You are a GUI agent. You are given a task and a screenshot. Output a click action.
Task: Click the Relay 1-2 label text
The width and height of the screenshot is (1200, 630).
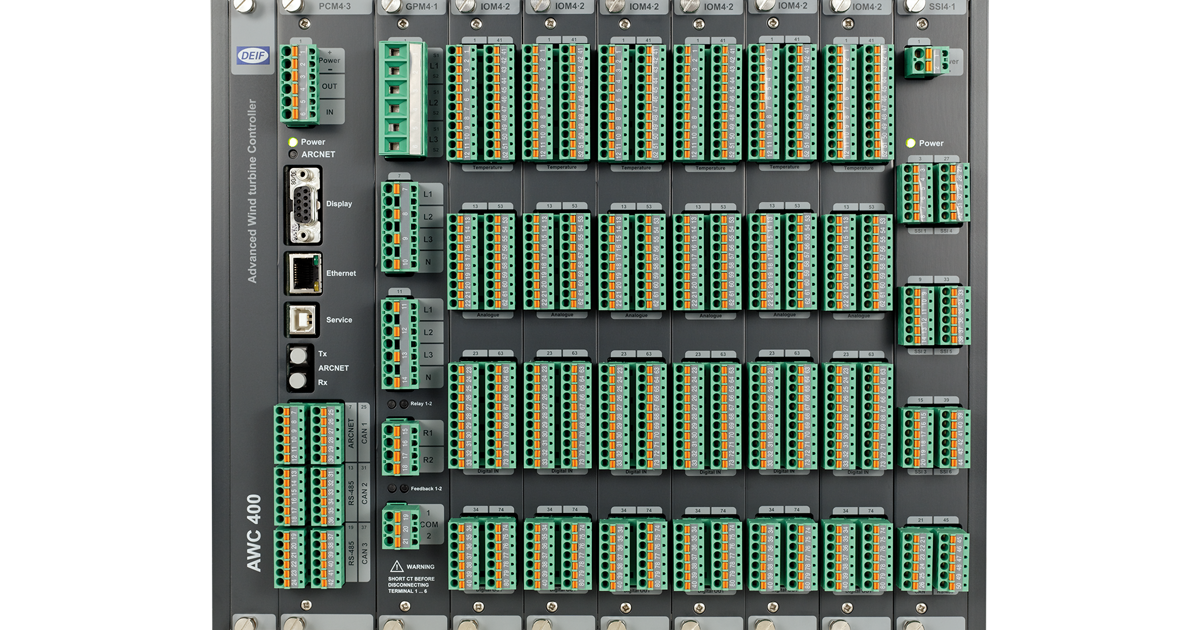click(421, 404)
